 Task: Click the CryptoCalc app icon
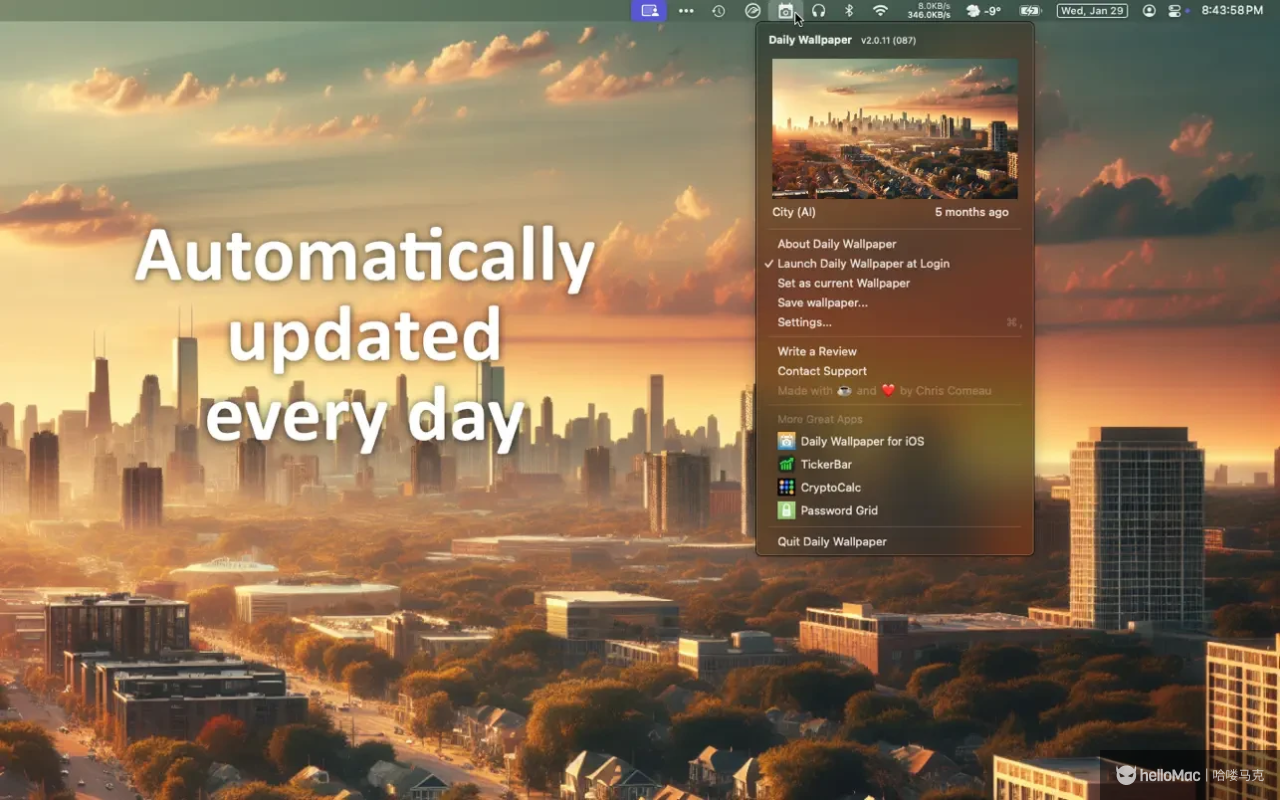pos(786,487)
